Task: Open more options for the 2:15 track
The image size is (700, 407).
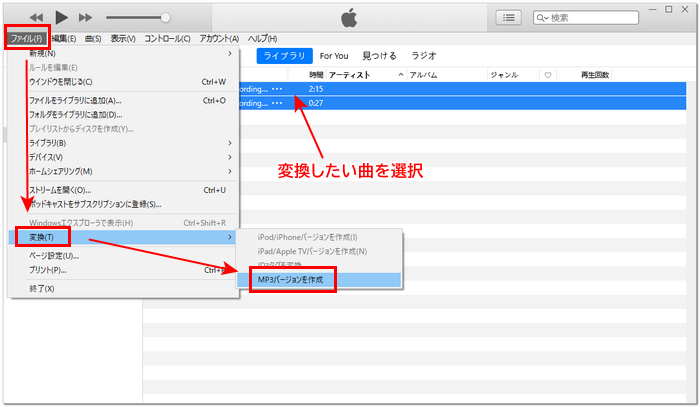Action: coord(277,89)
